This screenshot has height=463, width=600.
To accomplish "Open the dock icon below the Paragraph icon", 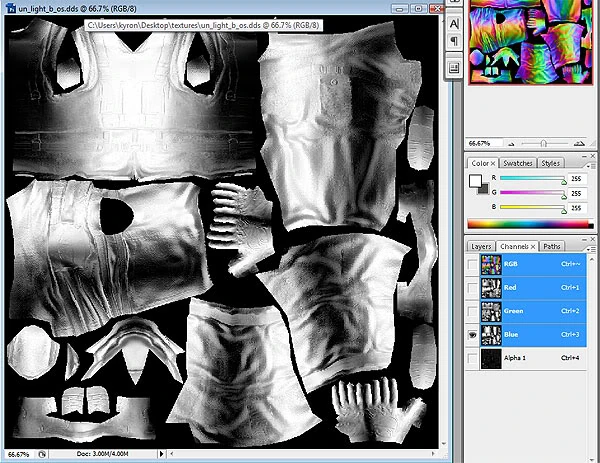I will 454,67.
